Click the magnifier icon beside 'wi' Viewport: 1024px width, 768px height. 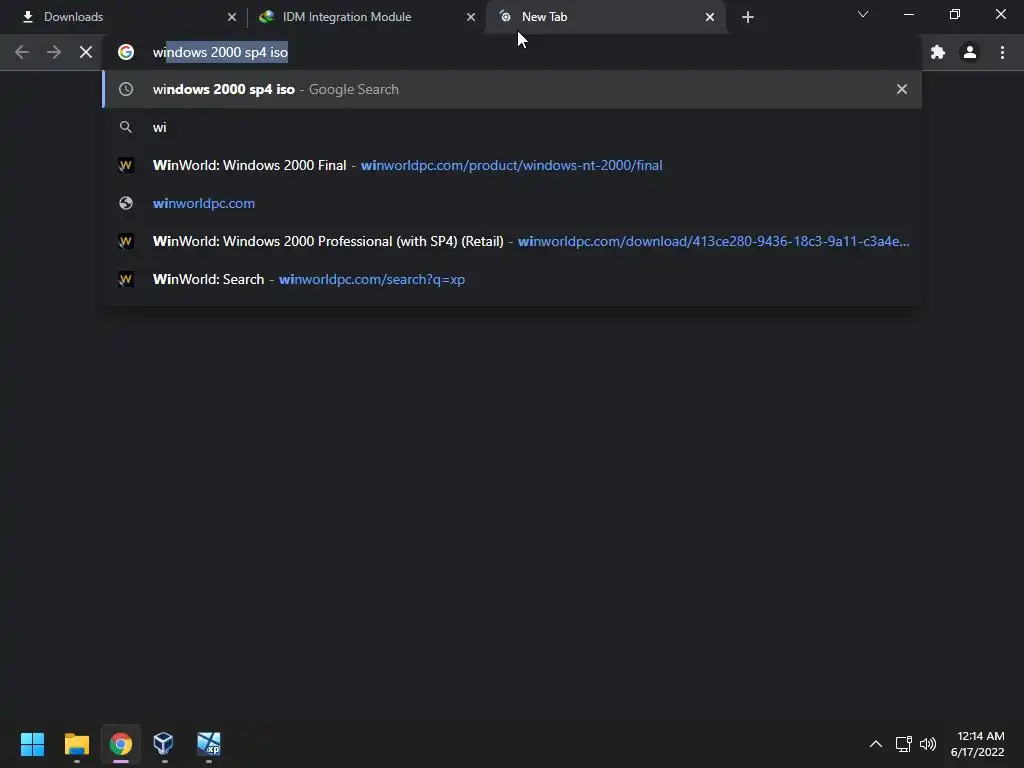tap(126, 127)
